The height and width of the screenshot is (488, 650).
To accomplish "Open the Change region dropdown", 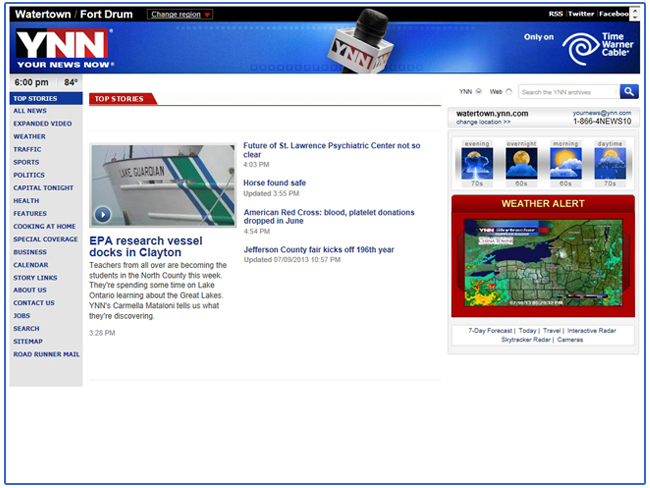I will click(180, 15).
